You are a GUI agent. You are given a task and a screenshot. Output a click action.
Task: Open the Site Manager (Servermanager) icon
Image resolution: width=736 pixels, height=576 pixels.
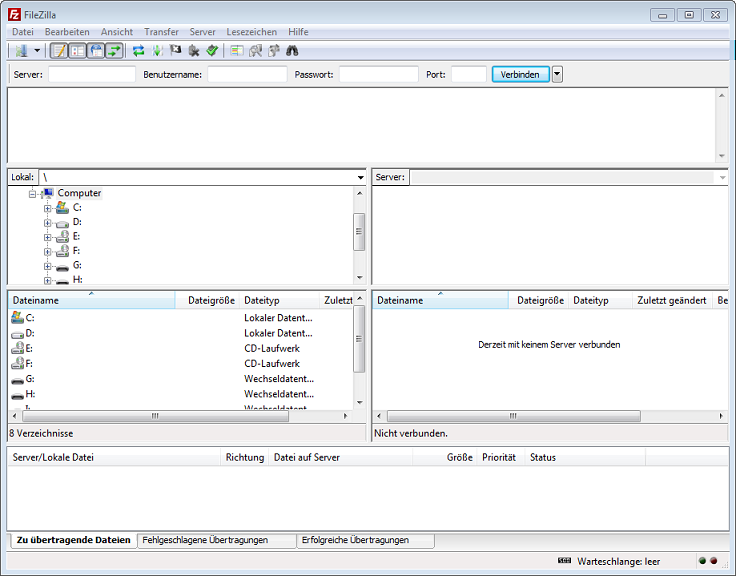coord(21,51)
